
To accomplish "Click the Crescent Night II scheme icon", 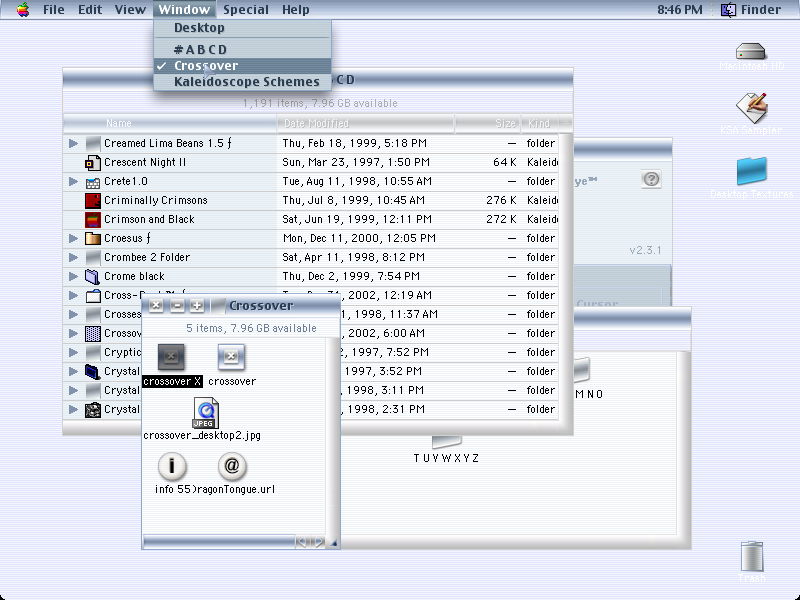I will 93,163.
